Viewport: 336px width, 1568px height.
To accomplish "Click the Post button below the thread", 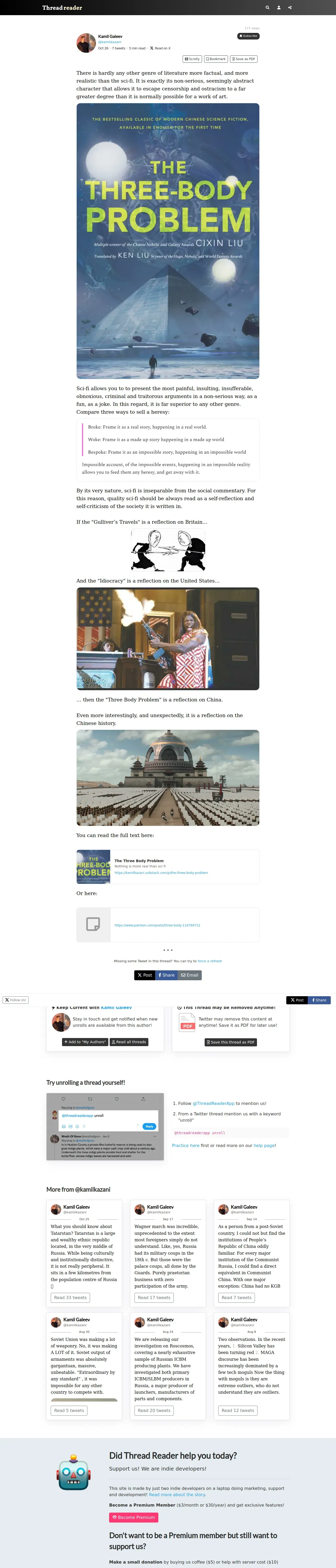I will point(144,975).
